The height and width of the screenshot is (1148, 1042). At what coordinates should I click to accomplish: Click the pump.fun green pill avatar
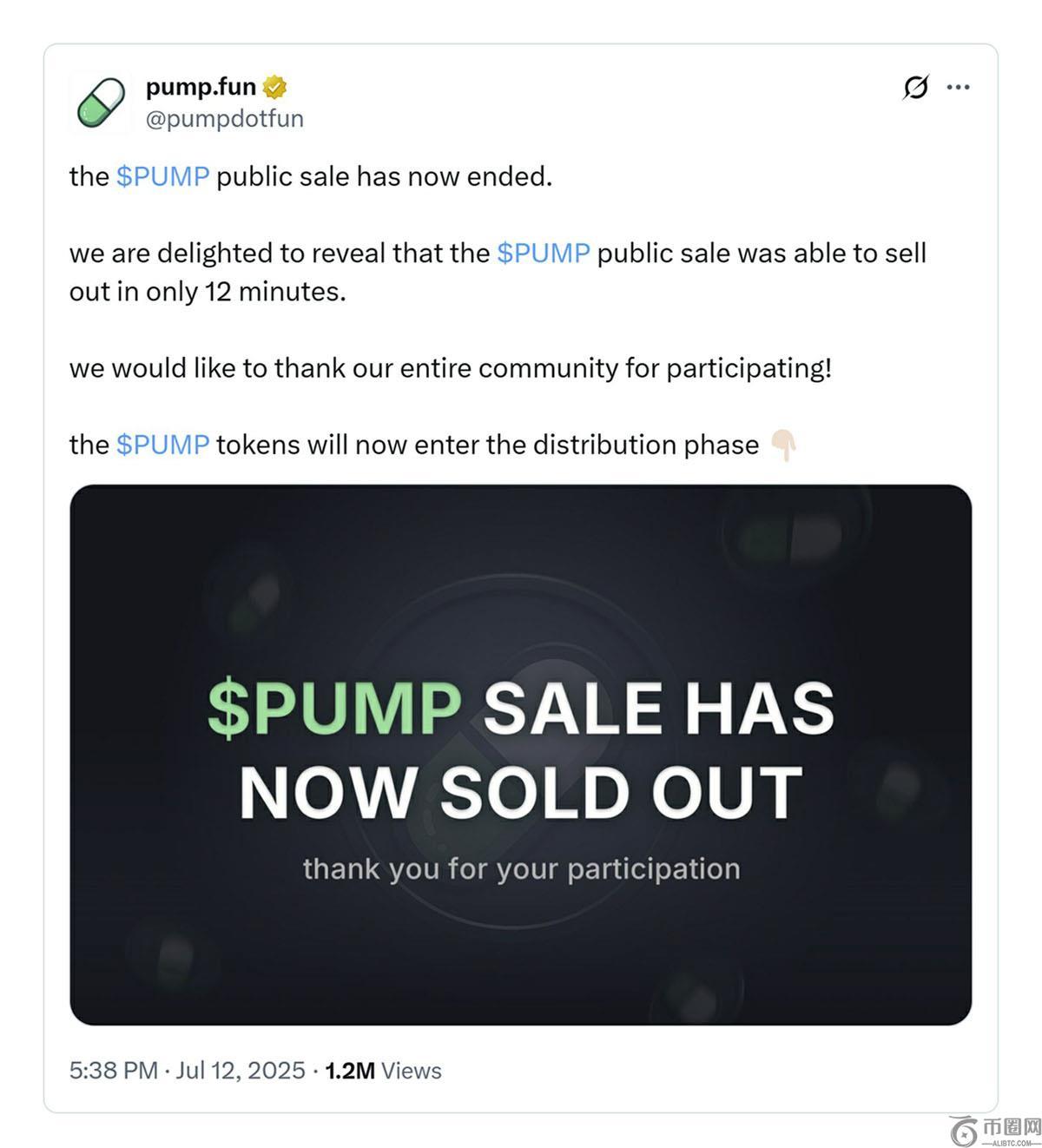pyautogui.click(x=101, y=102)
